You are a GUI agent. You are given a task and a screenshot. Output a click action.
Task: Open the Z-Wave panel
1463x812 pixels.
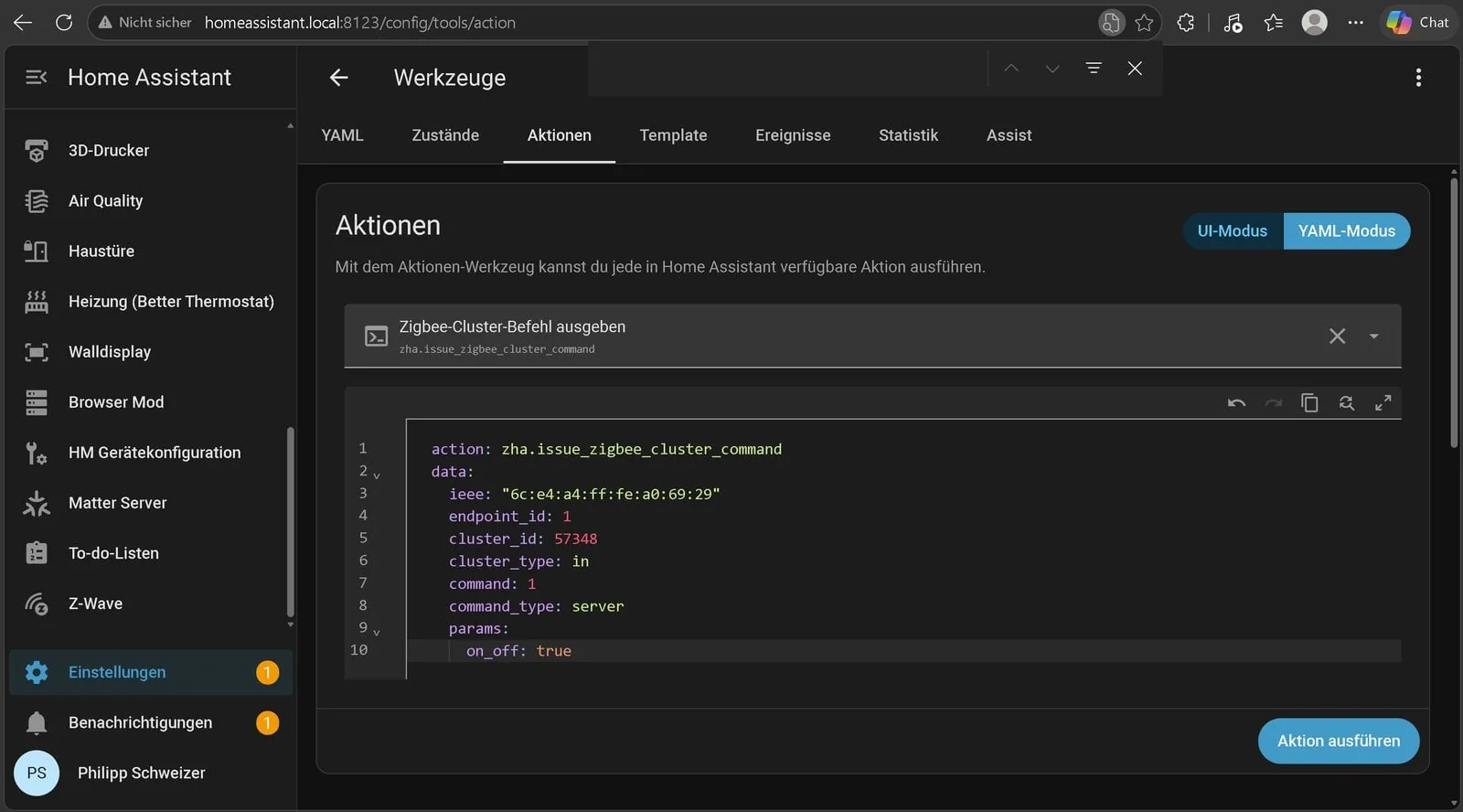coord(151,603)
